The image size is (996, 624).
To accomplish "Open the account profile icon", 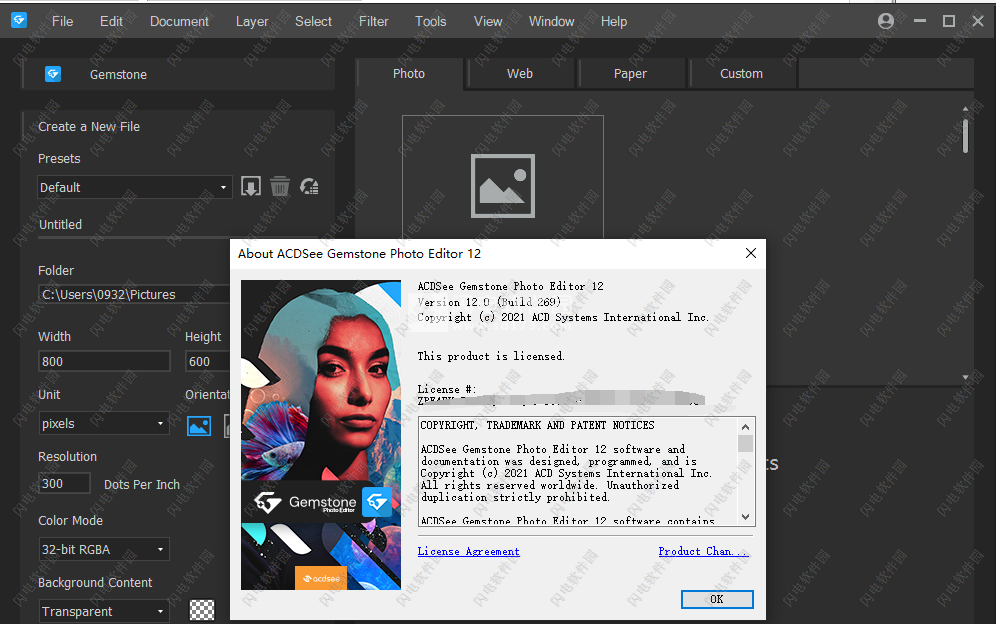I will click(x=885, y=21).
